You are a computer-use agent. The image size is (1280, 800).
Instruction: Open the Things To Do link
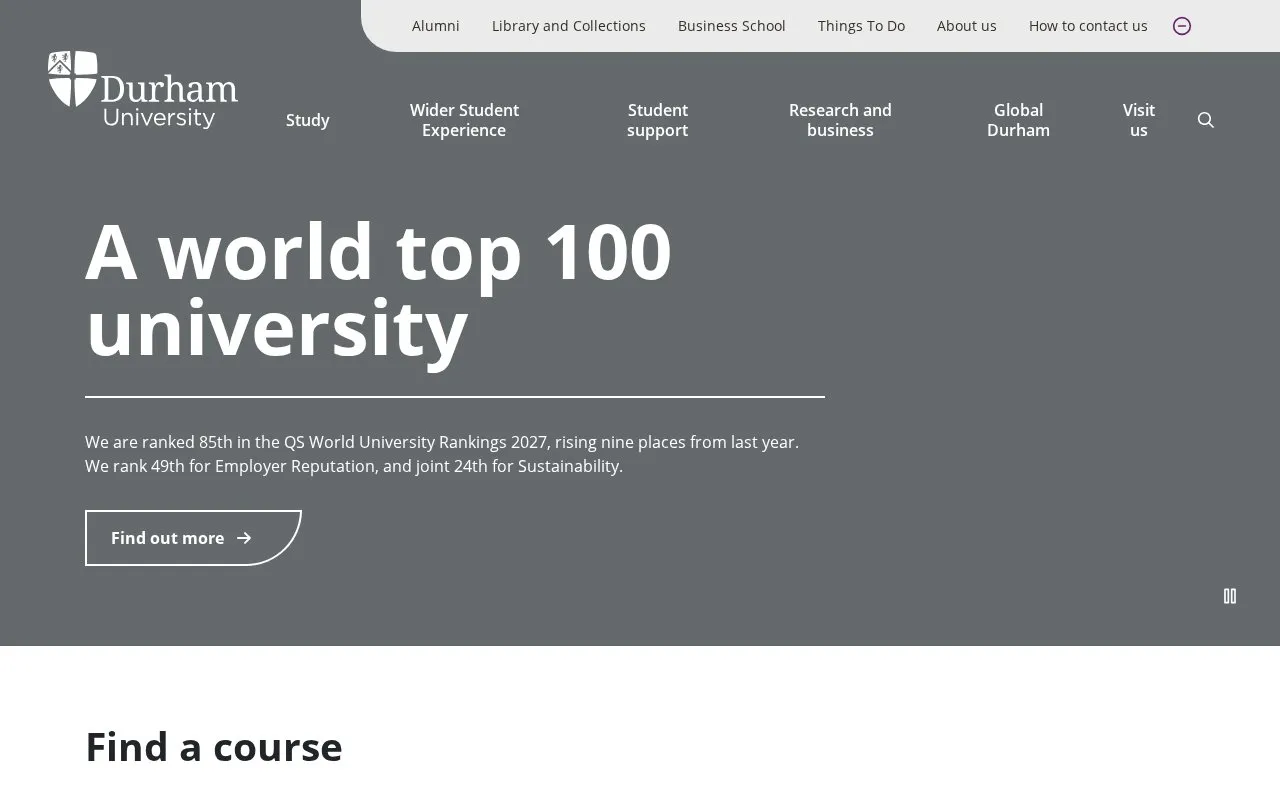click(x=861, y=26)
